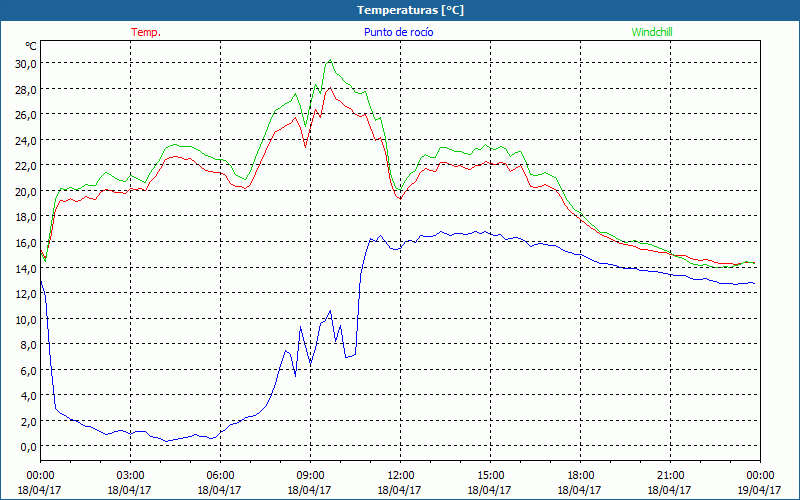Screen dimensions: 800x500
Task: Click the 09:00 time axis label
Action: pos(310,475)
